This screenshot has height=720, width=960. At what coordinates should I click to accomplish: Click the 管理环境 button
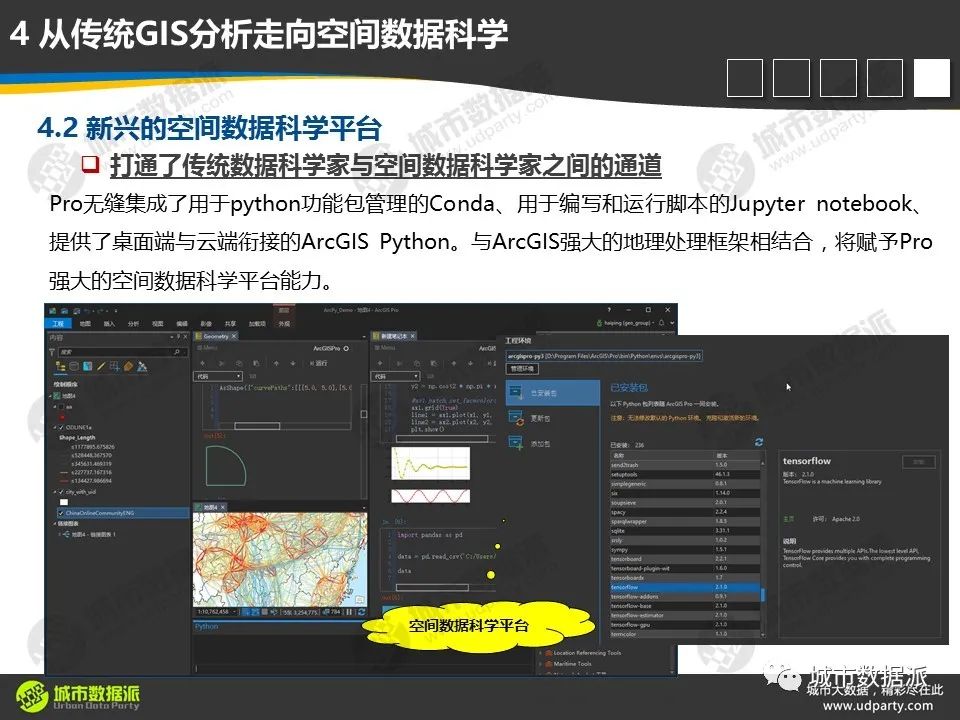coord(522,369)
